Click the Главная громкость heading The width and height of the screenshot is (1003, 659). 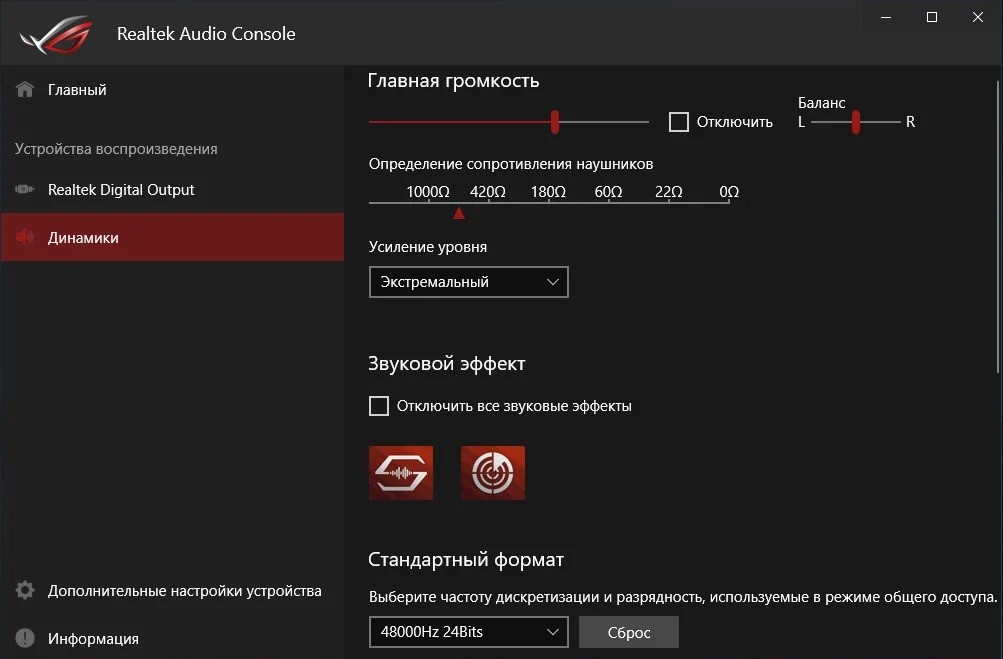click(454, 81)
